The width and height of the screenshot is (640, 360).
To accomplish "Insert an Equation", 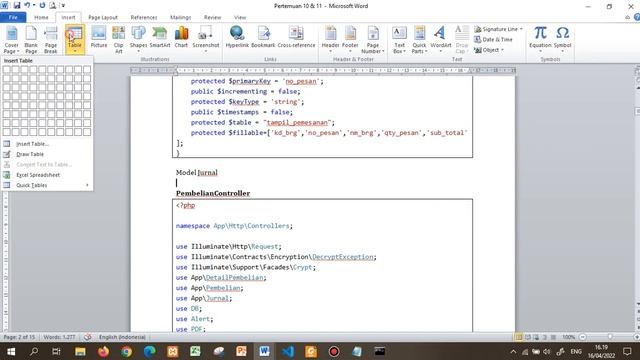I will click(540, 38).
